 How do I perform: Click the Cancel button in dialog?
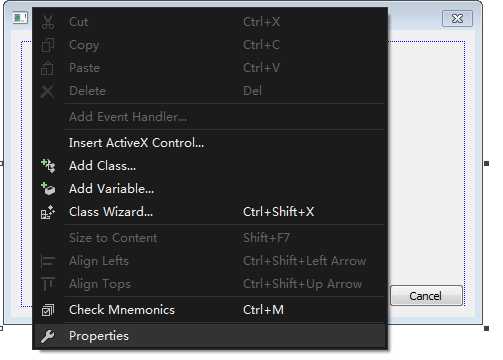click(x=426, y=296)
